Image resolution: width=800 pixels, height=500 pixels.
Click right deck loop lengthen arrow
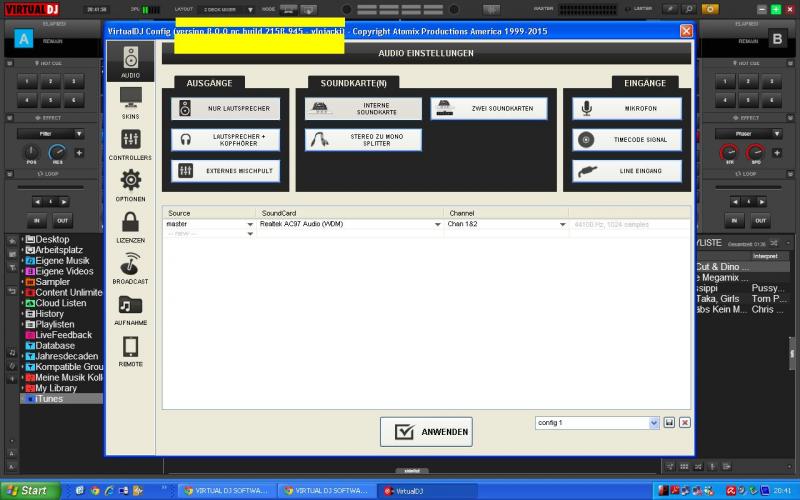pyautogui.click(x=762, y=202)
